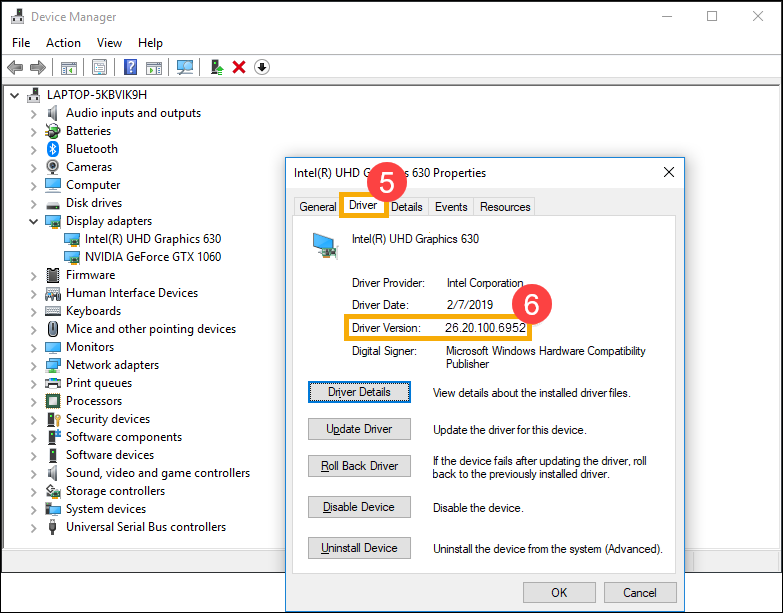
Task: Click the Back arrow in the toolbar
Action: coord(15,67)
